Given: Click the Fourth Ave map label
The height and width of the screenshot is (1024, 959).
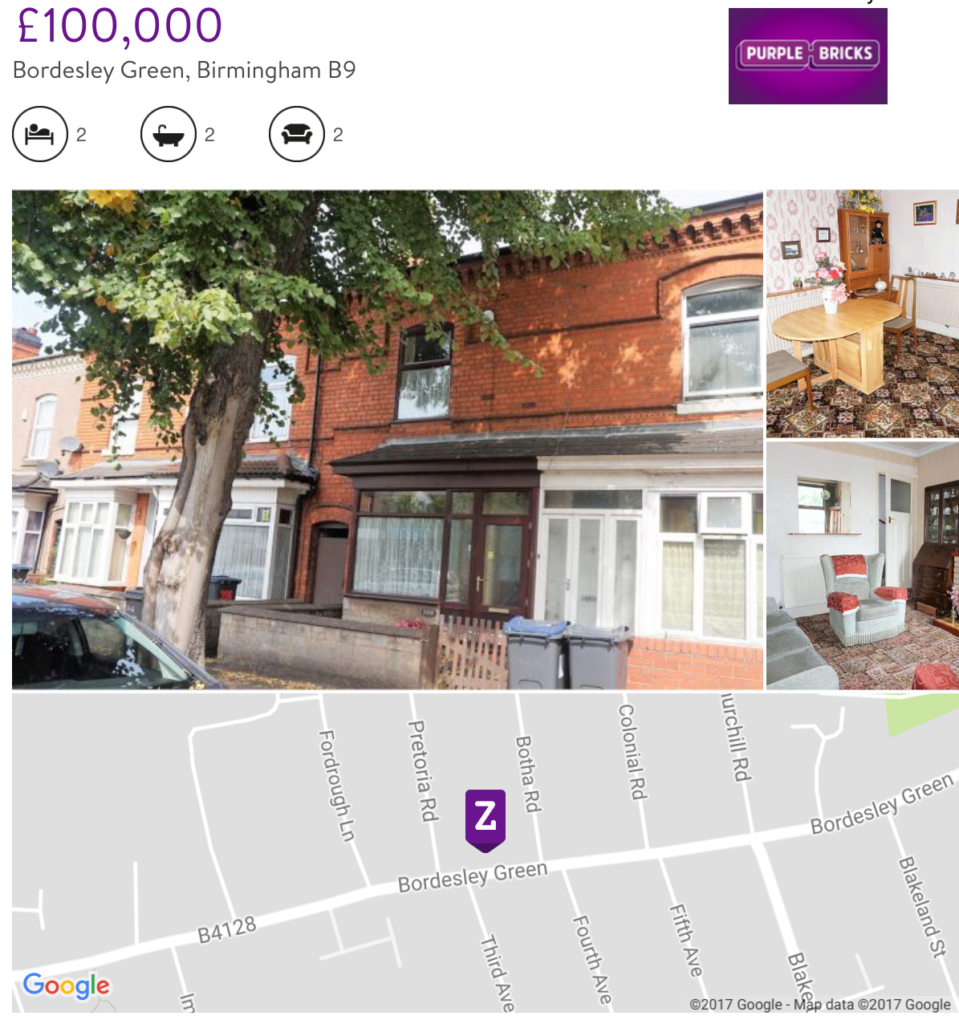Looking at the screenshot, I should click(593, 959).
